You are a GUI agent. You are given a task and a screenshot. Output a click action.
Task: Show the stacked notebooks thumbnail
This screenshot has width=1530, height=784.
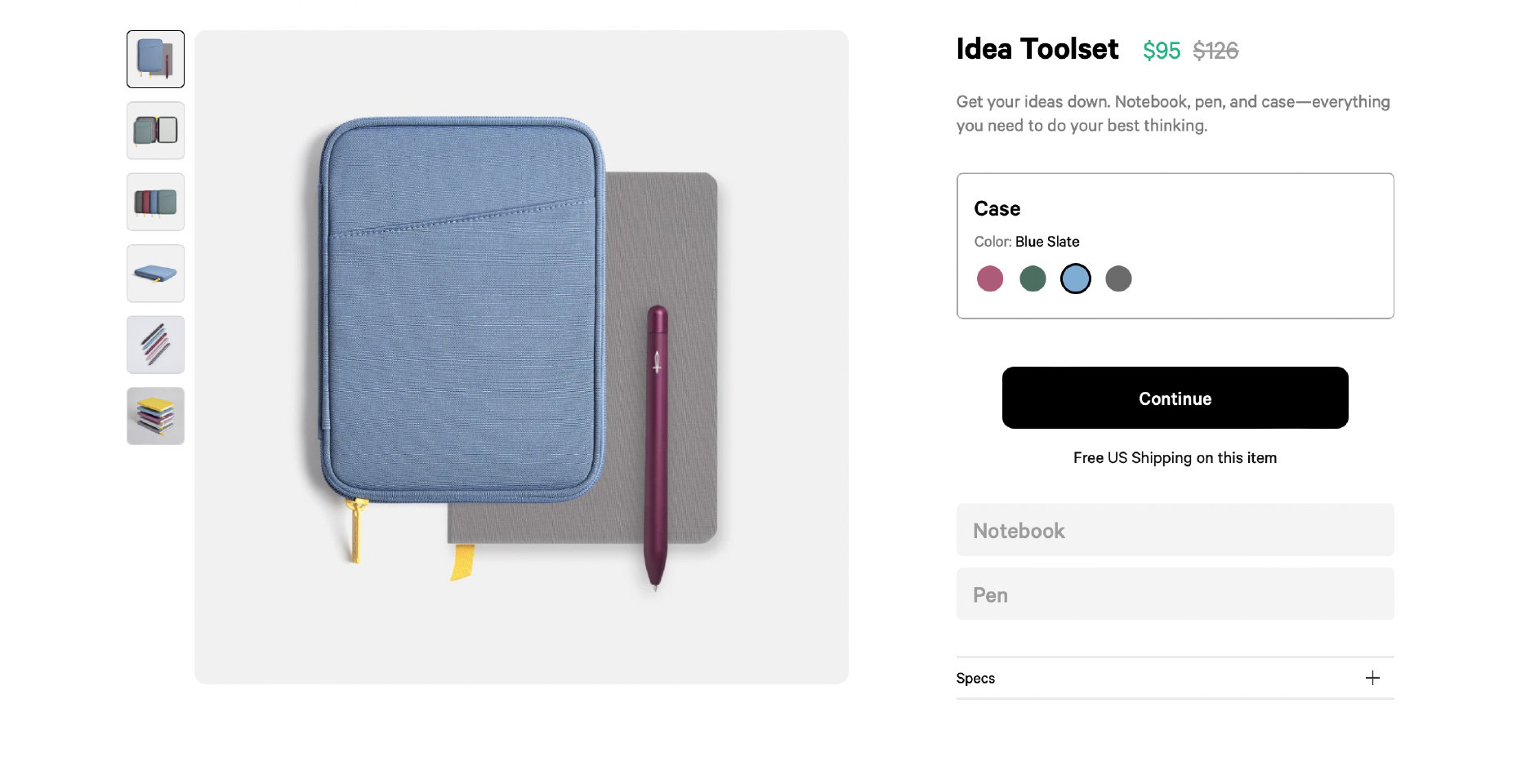tap(155, 416)
